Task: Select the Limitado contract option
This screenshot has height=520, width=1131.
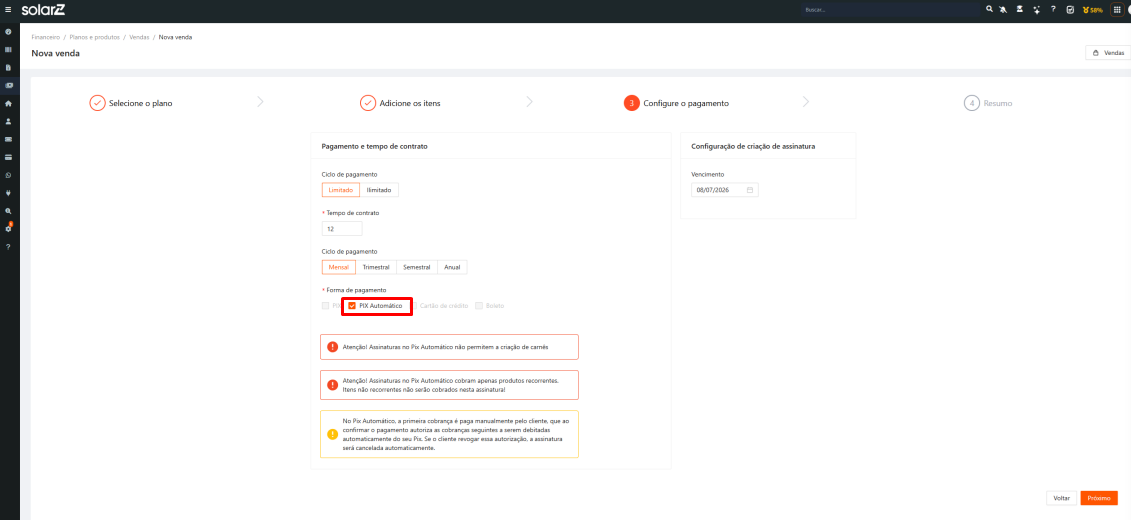Action: pyautogui.click(x=340, y=190)
